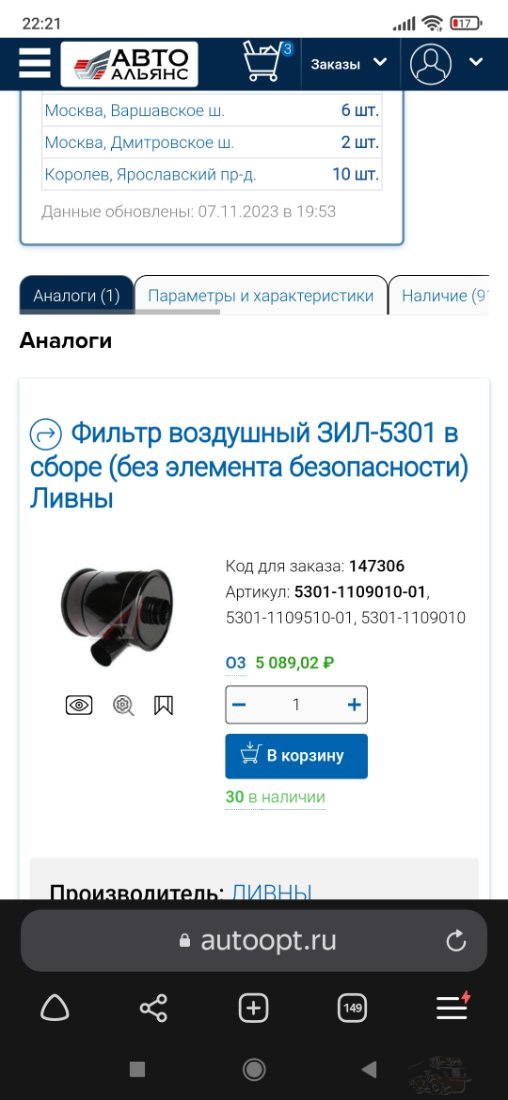
Task: Click the eye quick-view icon under product
Action: (79, 705)
